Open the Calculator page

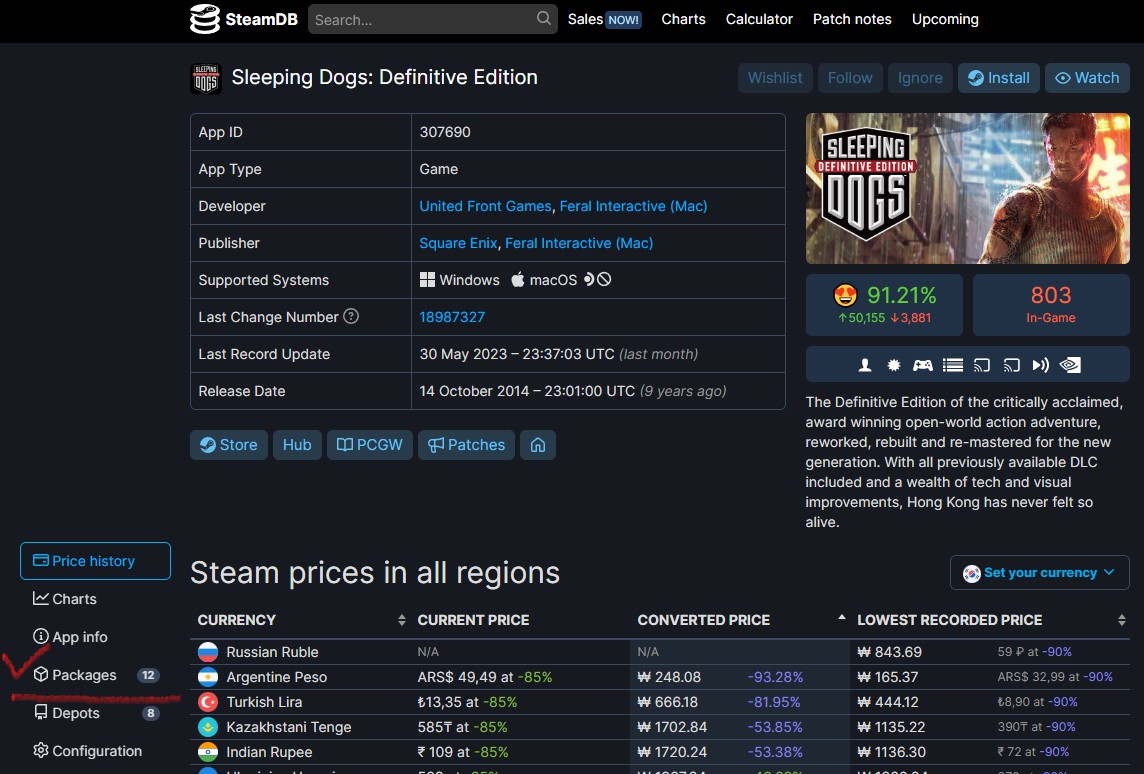(759, 19)
